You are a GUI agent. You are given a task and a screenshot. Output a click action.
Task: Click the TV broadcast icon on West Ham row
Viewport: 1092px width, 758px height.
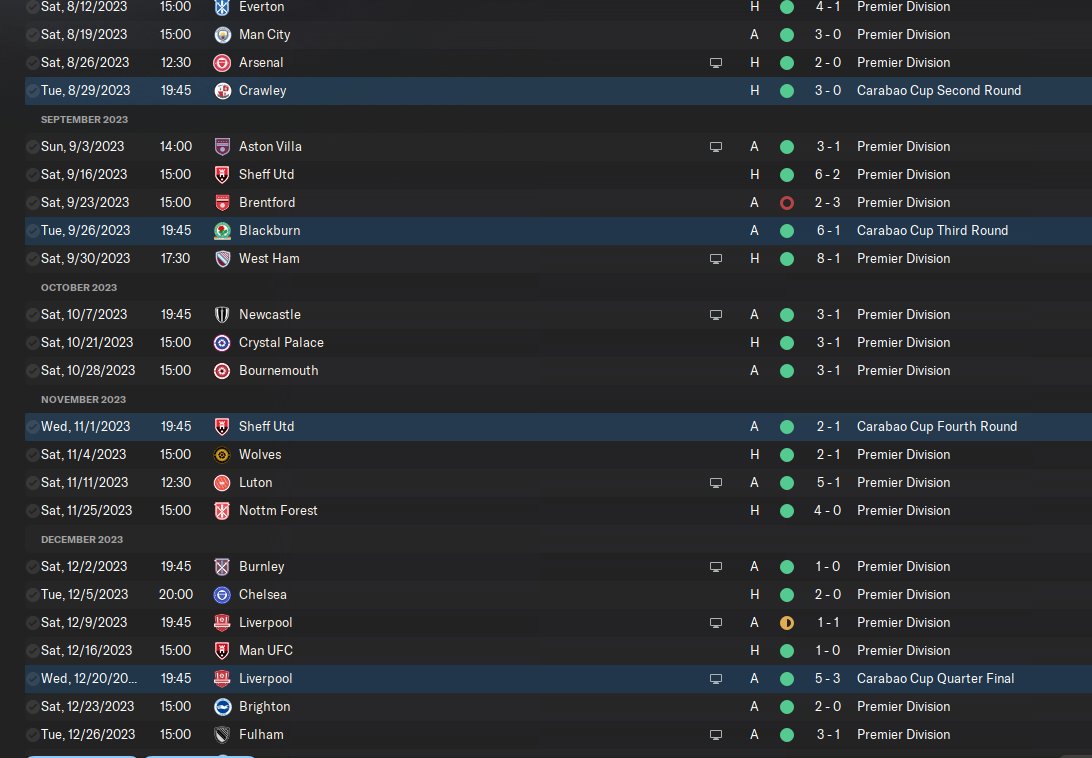coord(716,259)
